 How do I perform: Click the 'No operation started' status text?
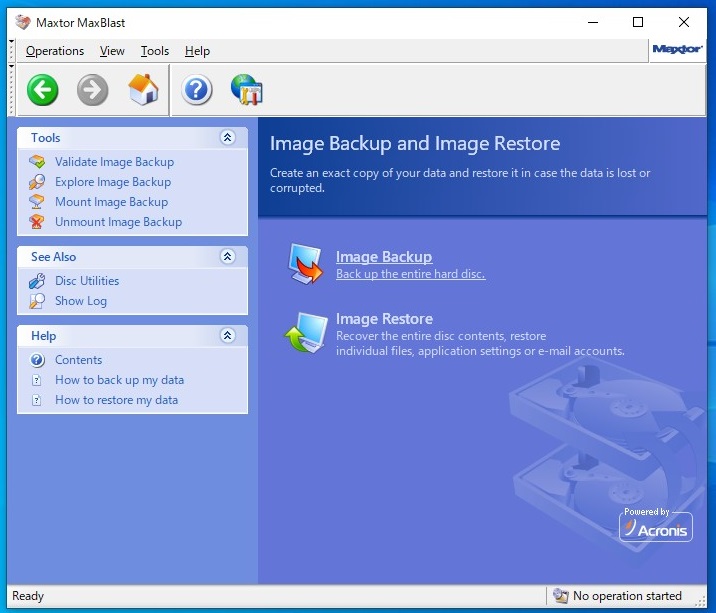627,596
